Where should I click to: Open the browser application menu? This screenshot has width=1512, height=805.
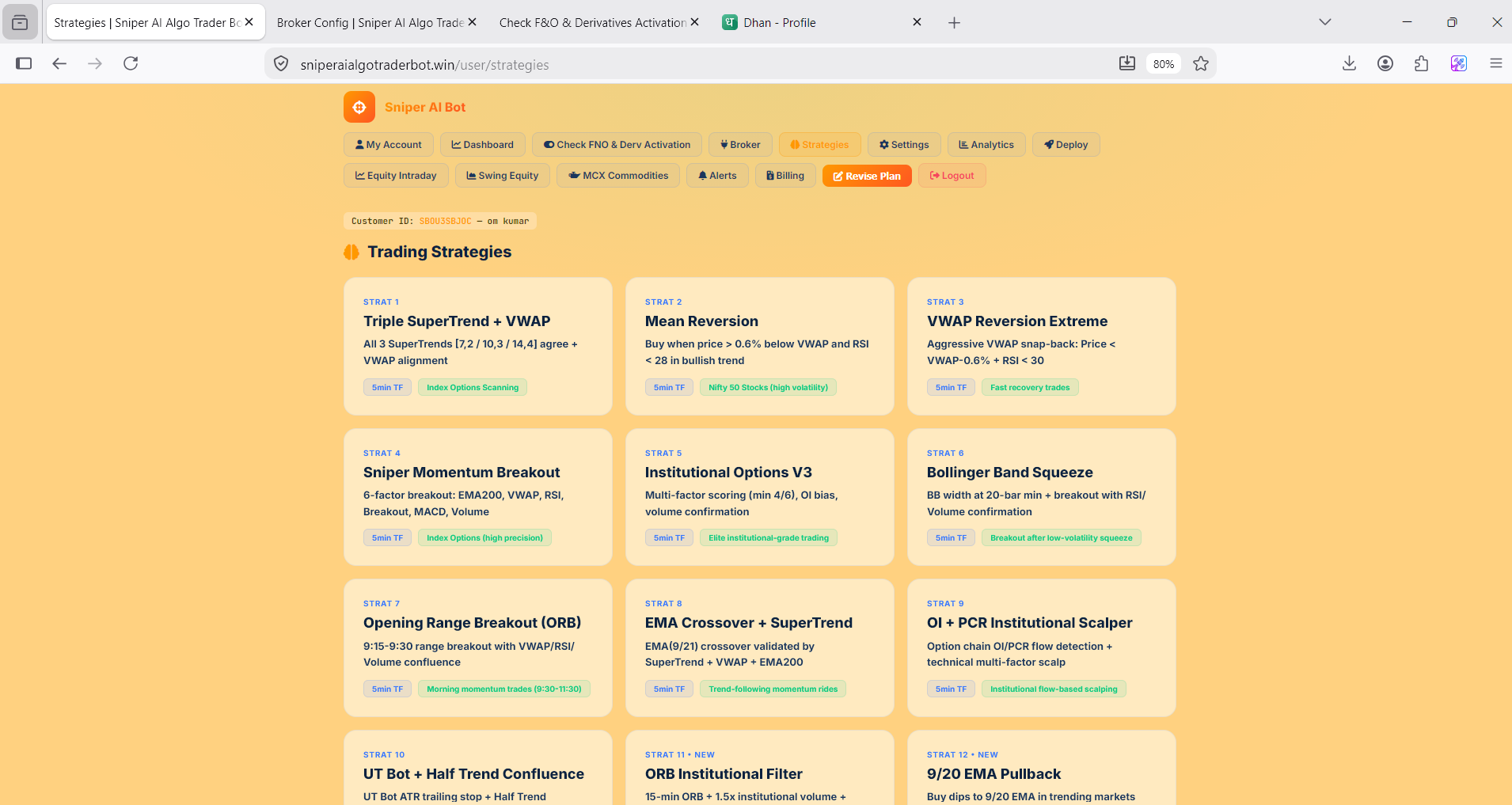pyautogui.click(x=1495, y=63)
